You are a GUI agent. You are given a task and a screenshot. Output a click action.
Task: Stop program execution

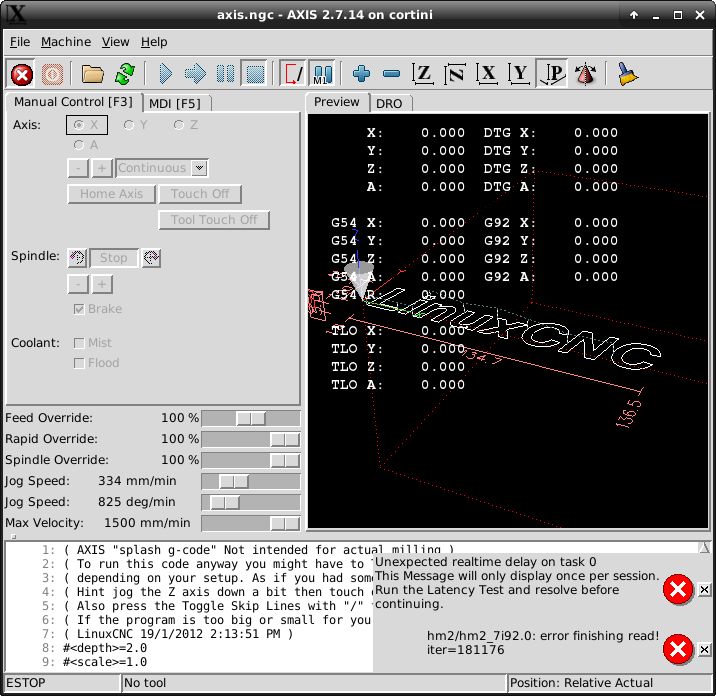[255, 74]
